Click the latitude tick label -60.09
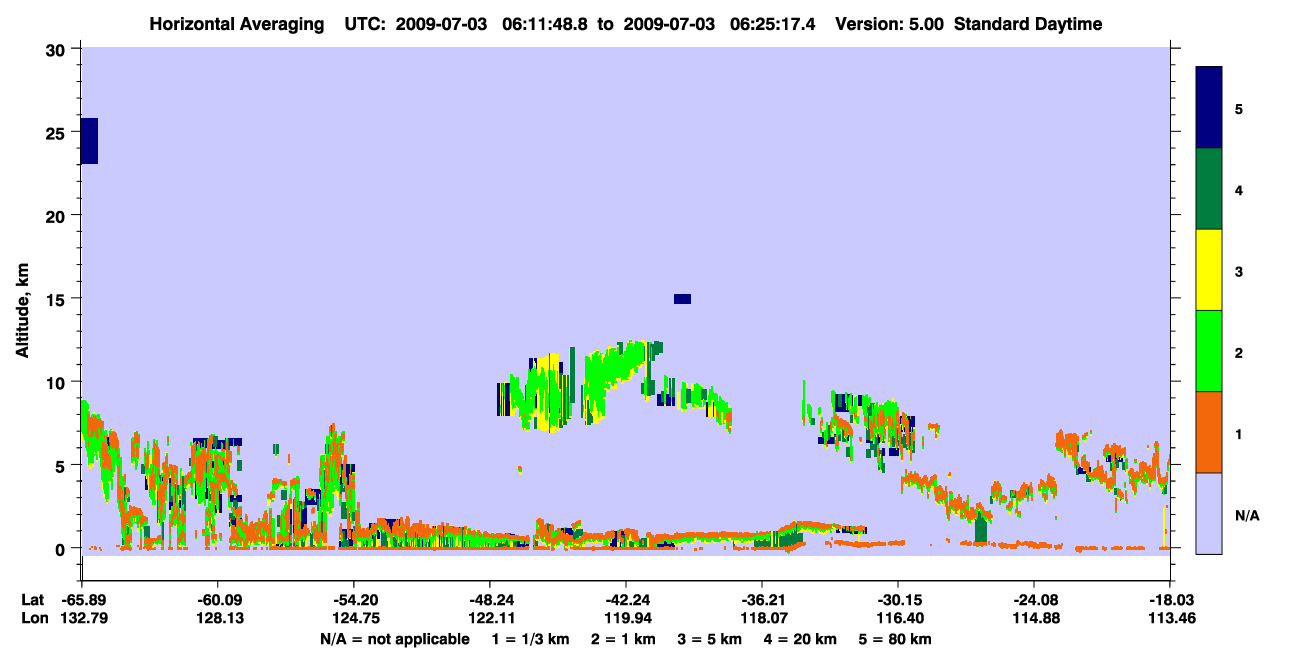1300x667 pixels. coord(217,600)
